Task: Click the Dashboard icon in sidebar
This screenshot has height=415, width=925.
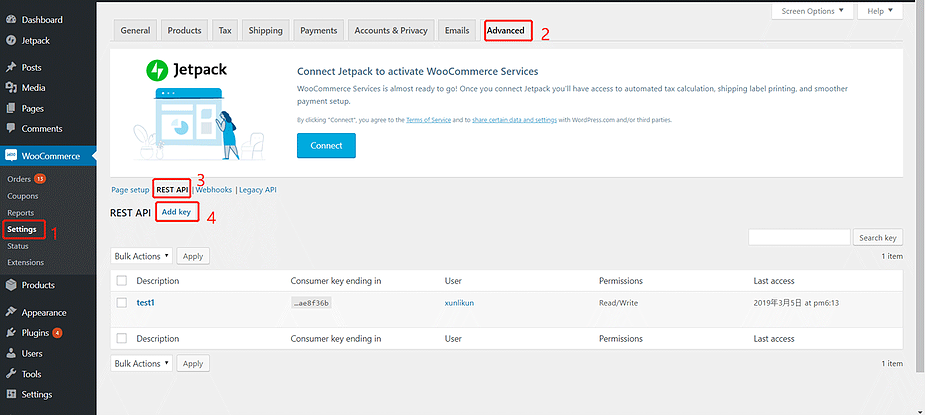Action: 11,19
